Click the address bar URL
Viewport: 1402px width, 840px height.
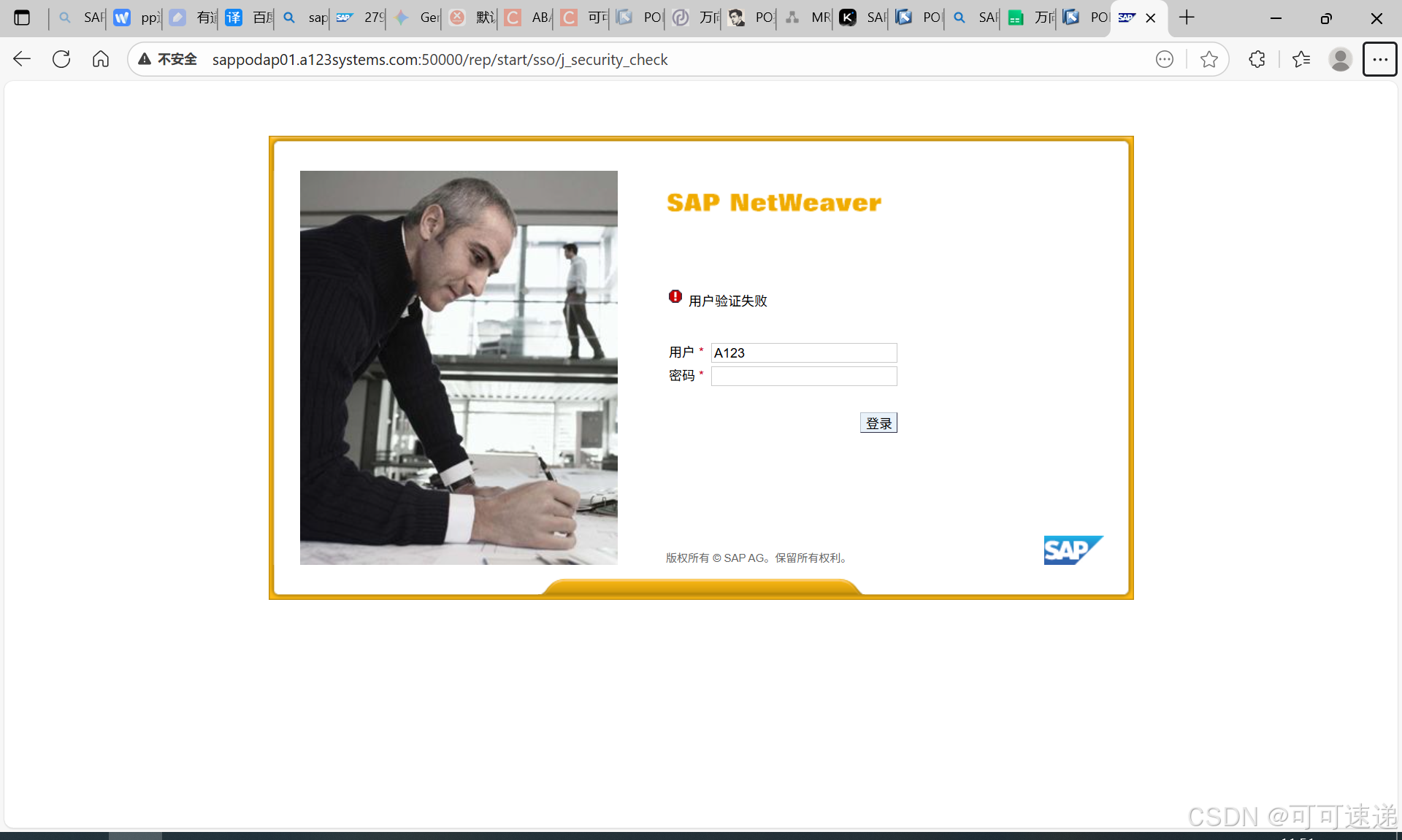(440, 59)
